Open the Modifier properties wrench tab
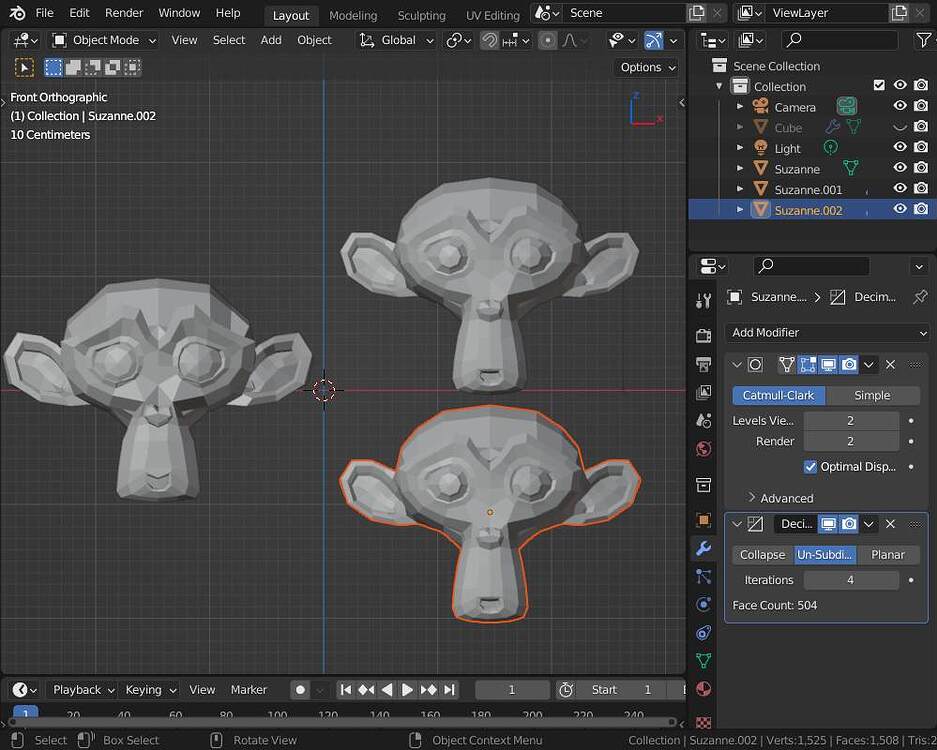This screenshot has width=937, height=750. 703,548
